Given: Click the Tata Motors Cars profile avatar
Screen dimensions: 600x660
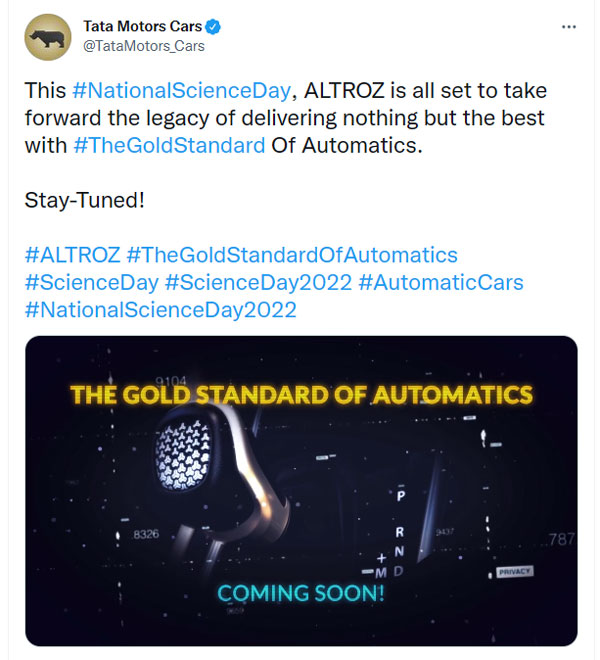Looking at the screenshot, I should pyautogui.click(x=47, y=38).
